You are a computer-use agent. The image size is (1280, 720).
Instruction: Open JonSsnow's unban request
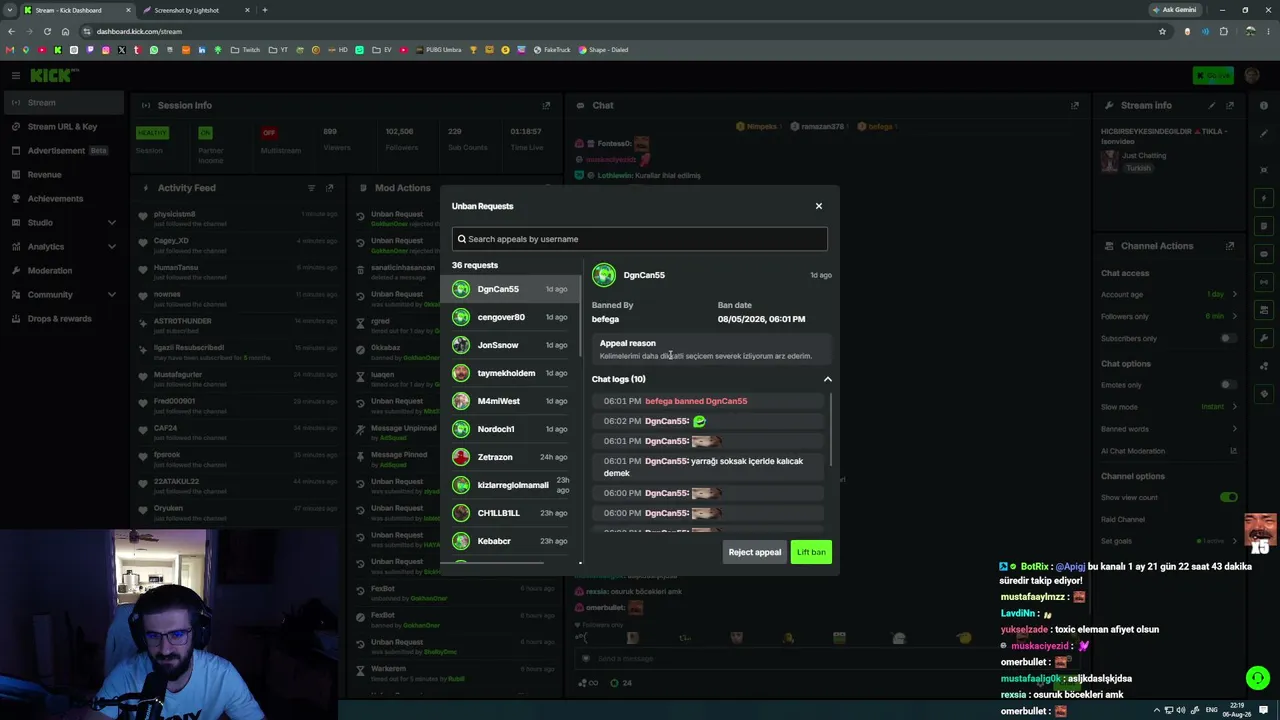510,345
